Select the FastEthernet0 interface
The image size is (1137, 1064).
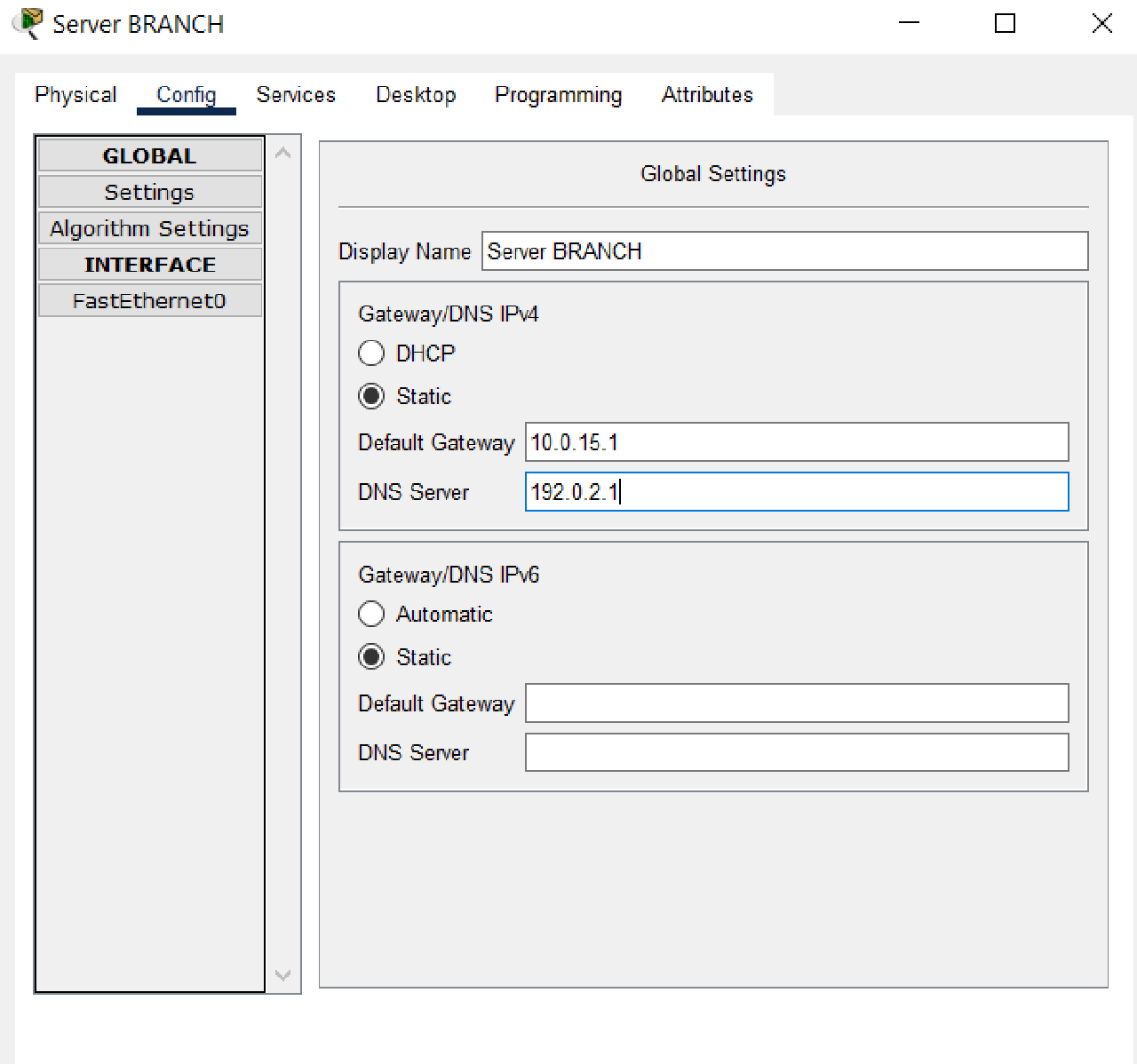point(149,300)
